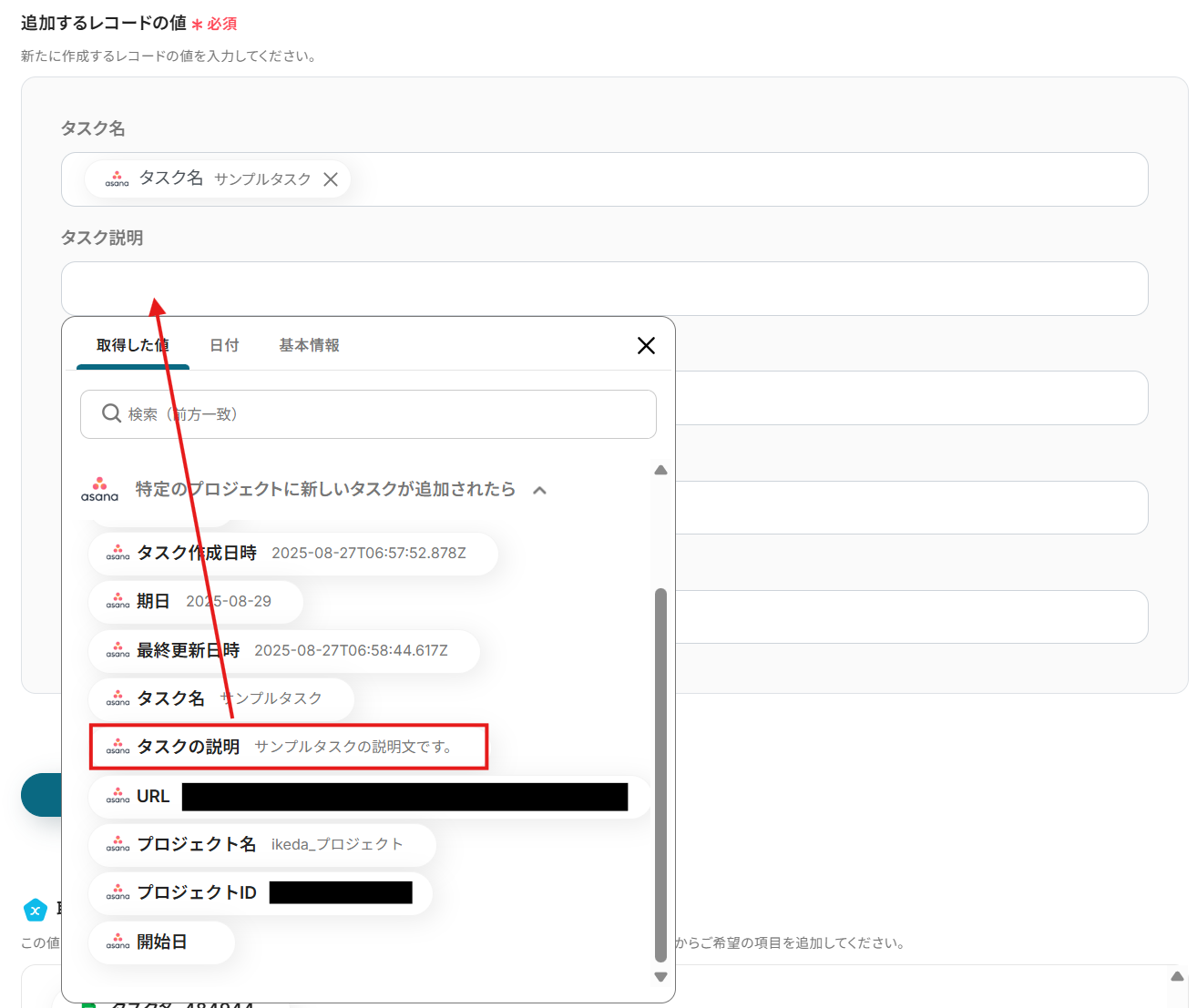
Task: Select the タスク作成日時 value chip
Action: click(x=293, y=554)
